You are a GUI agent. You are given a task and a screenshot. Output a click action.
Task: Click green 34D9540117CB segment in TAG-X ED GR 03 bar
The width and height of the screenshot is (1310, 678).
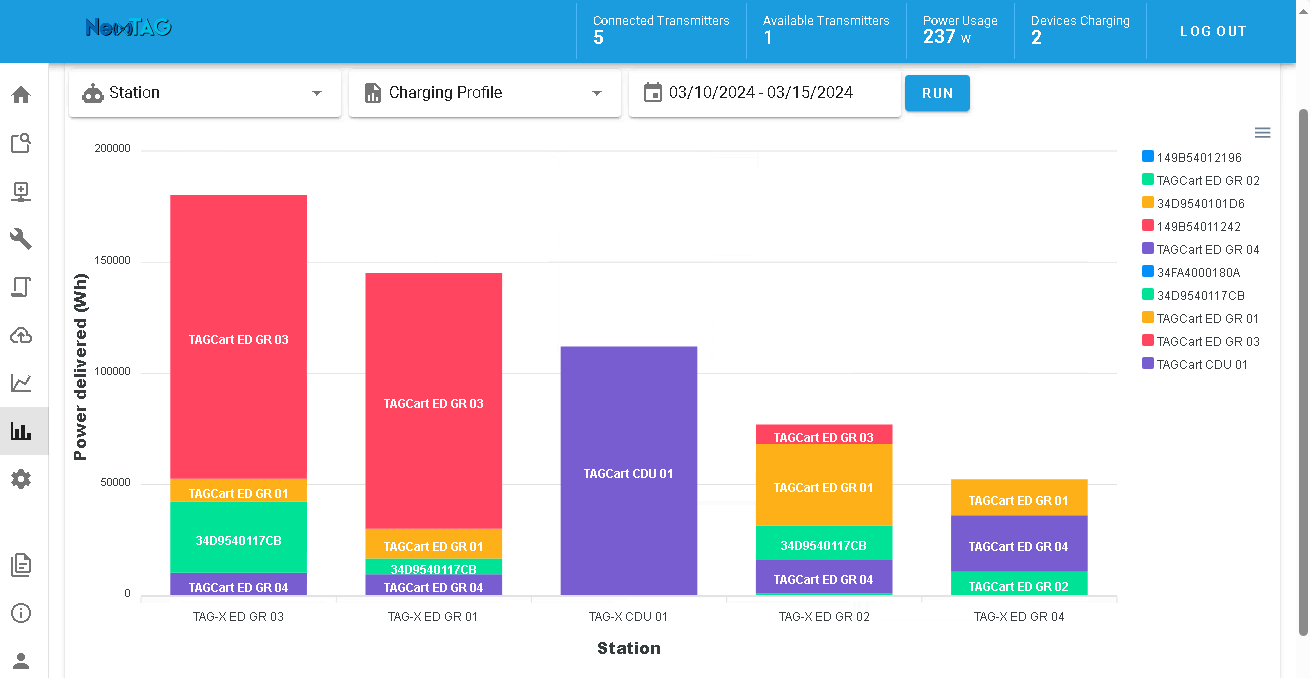click(238, 538)
